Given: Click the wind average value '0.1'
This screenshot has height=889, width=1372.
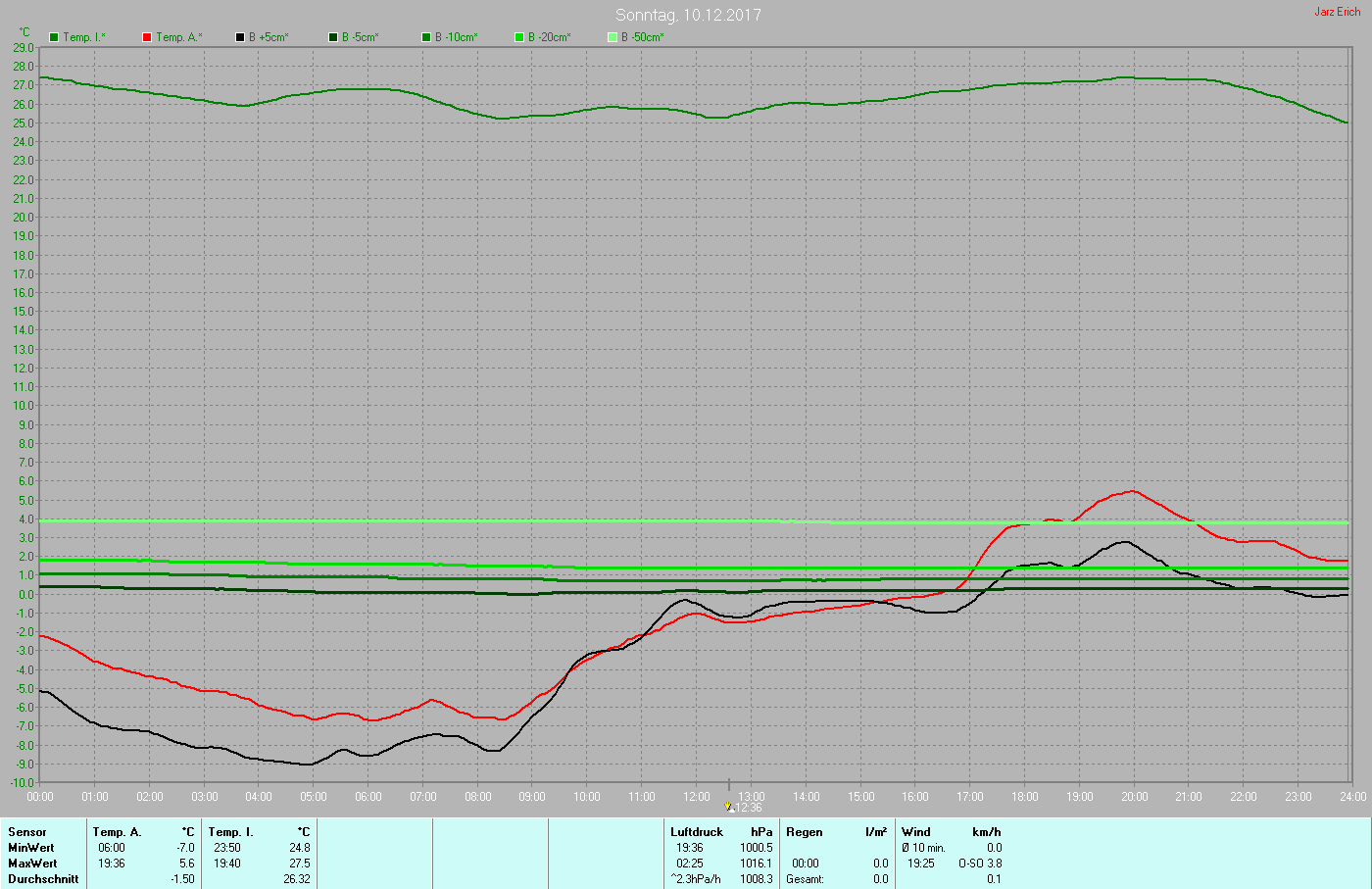Looking at the screenshot, I should 994,879.
